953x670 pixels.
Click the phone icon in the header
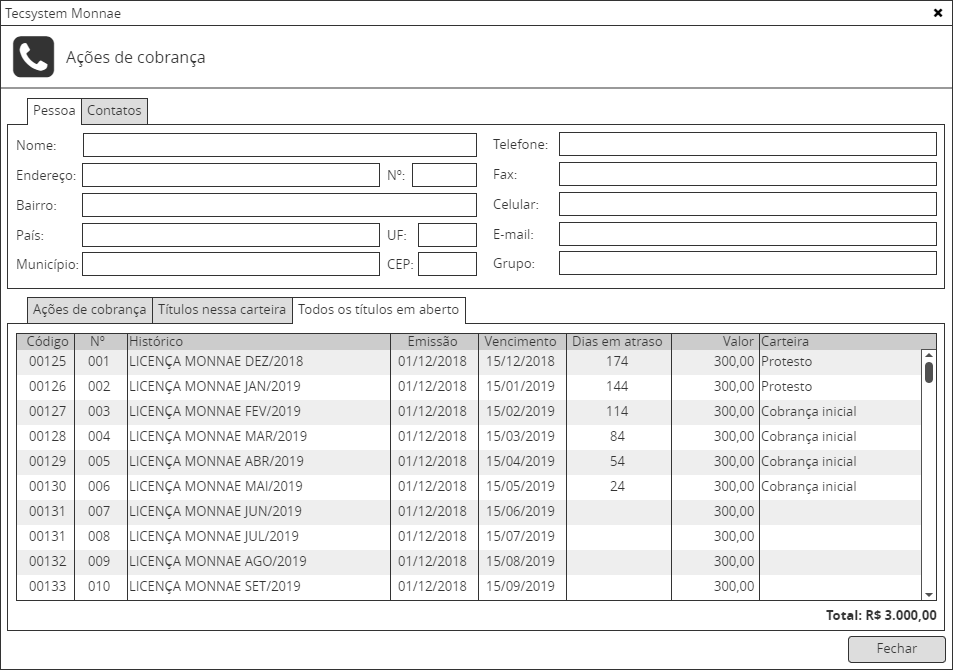pyautogui.click(x=33, y=57)
